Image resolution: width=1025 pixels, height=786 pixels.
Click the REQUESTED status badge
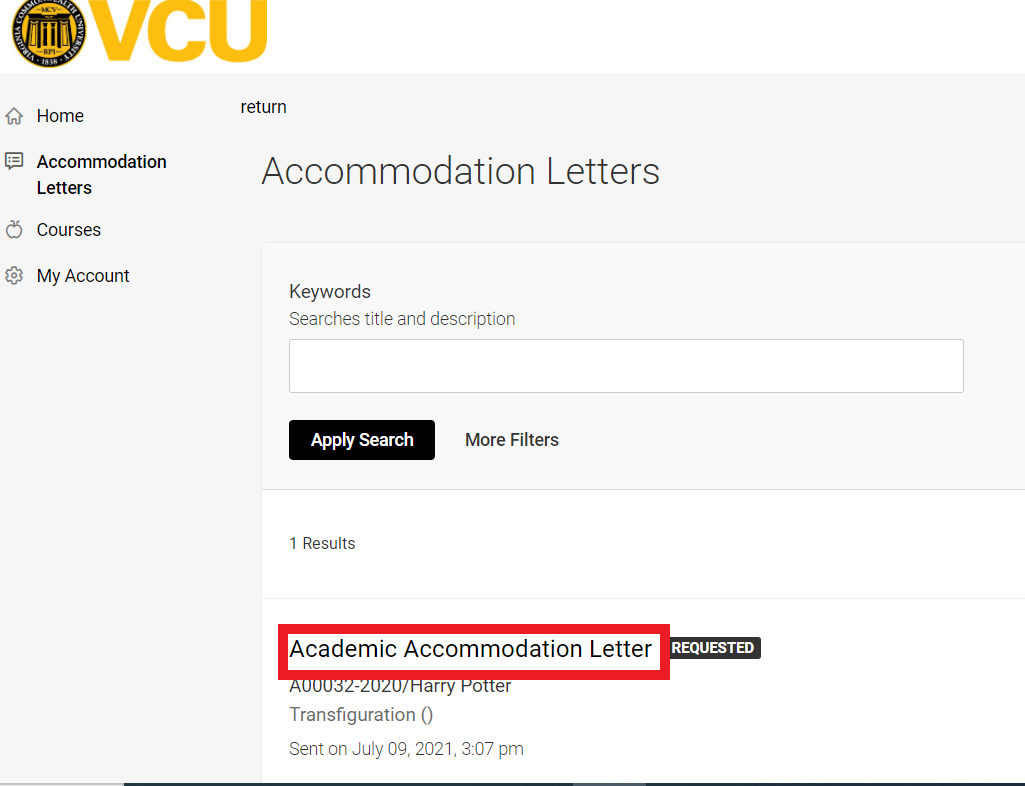click(x=713, y=647)
